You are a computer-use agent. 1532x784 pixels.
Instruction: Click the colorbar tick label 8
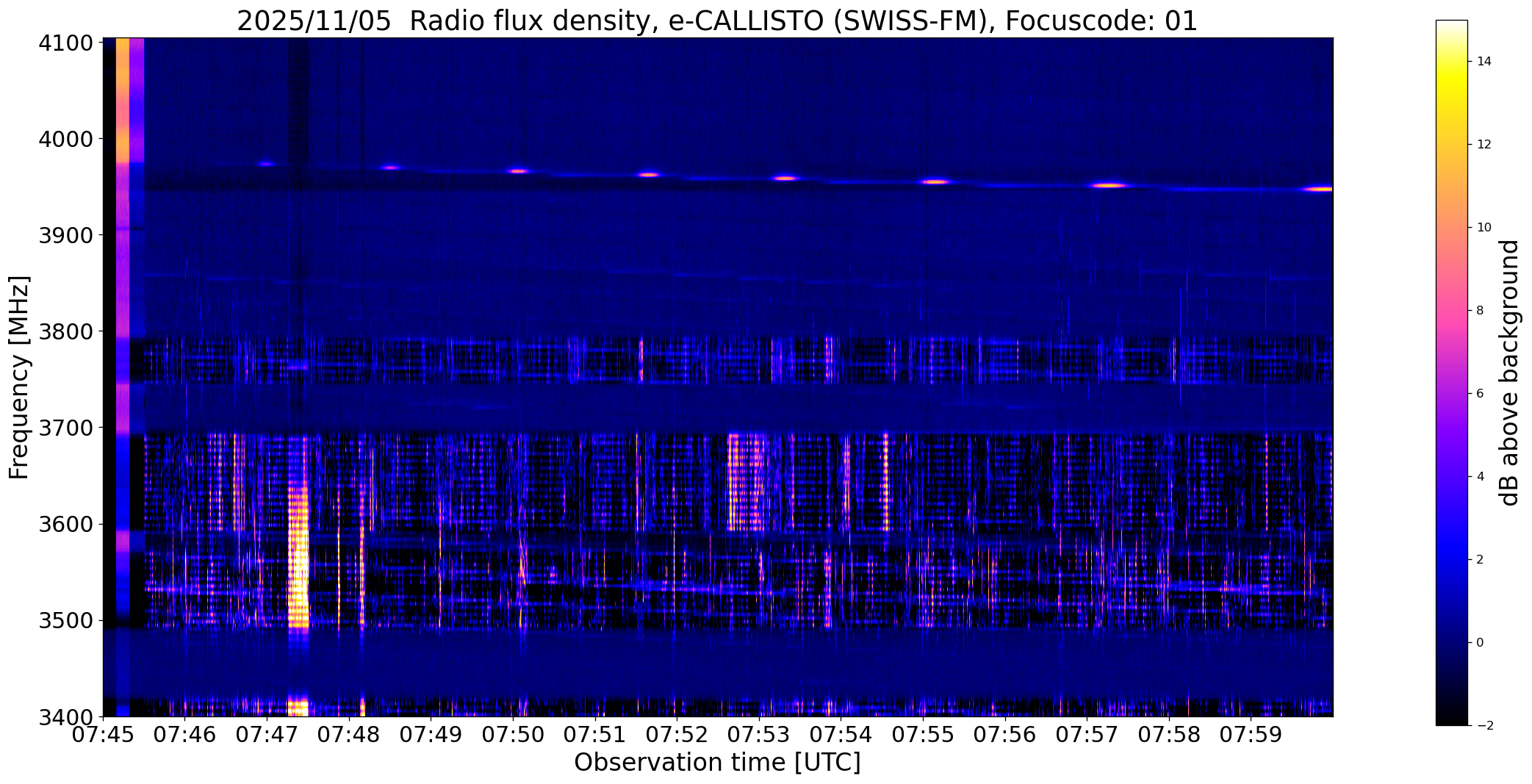pyautogui.click(x=1480, y=311)
